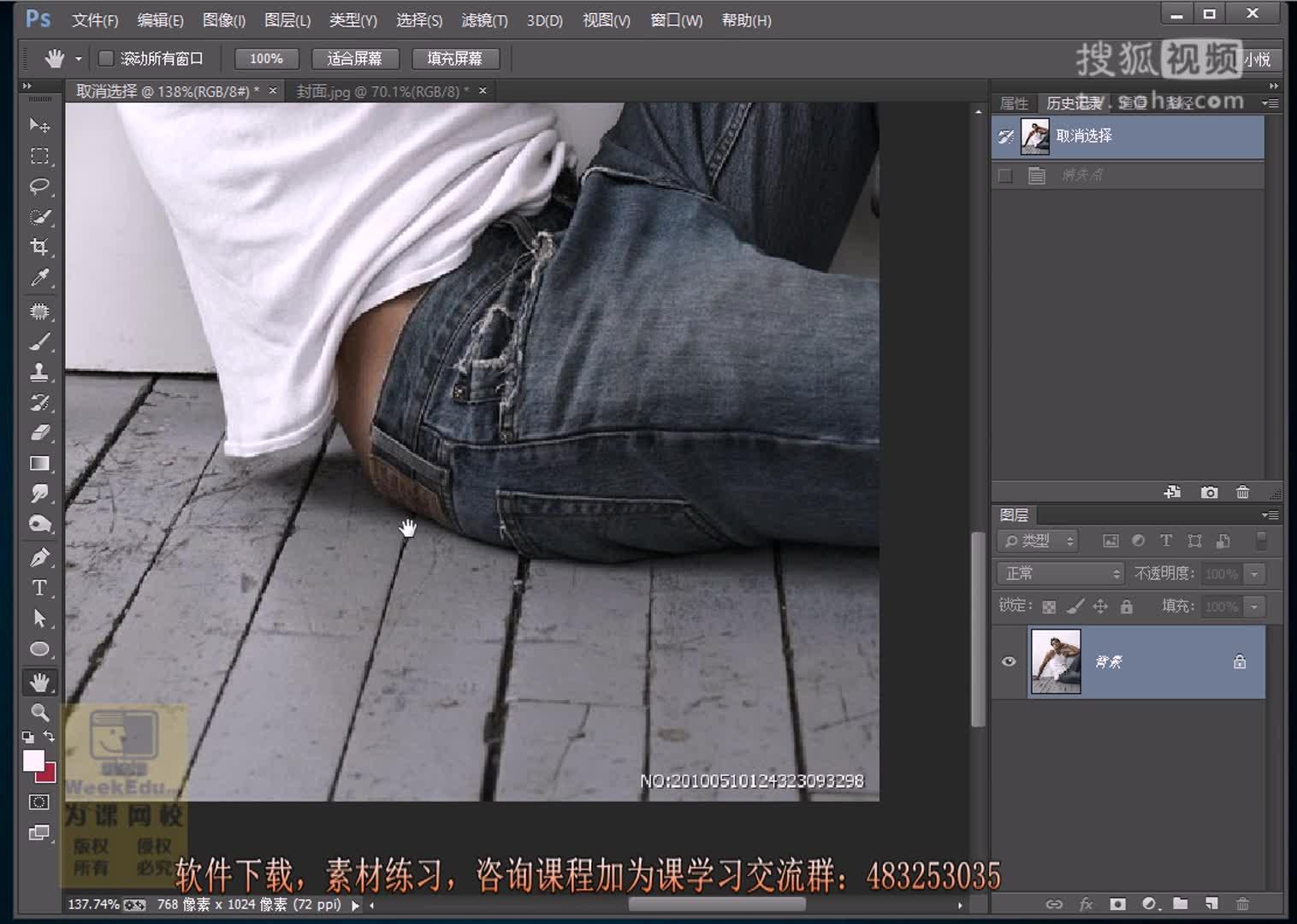The width and height of the screenshot is (1297, 924).
Task: Expand the 不透明度 value dropdown
Action: coord(1255,573)
